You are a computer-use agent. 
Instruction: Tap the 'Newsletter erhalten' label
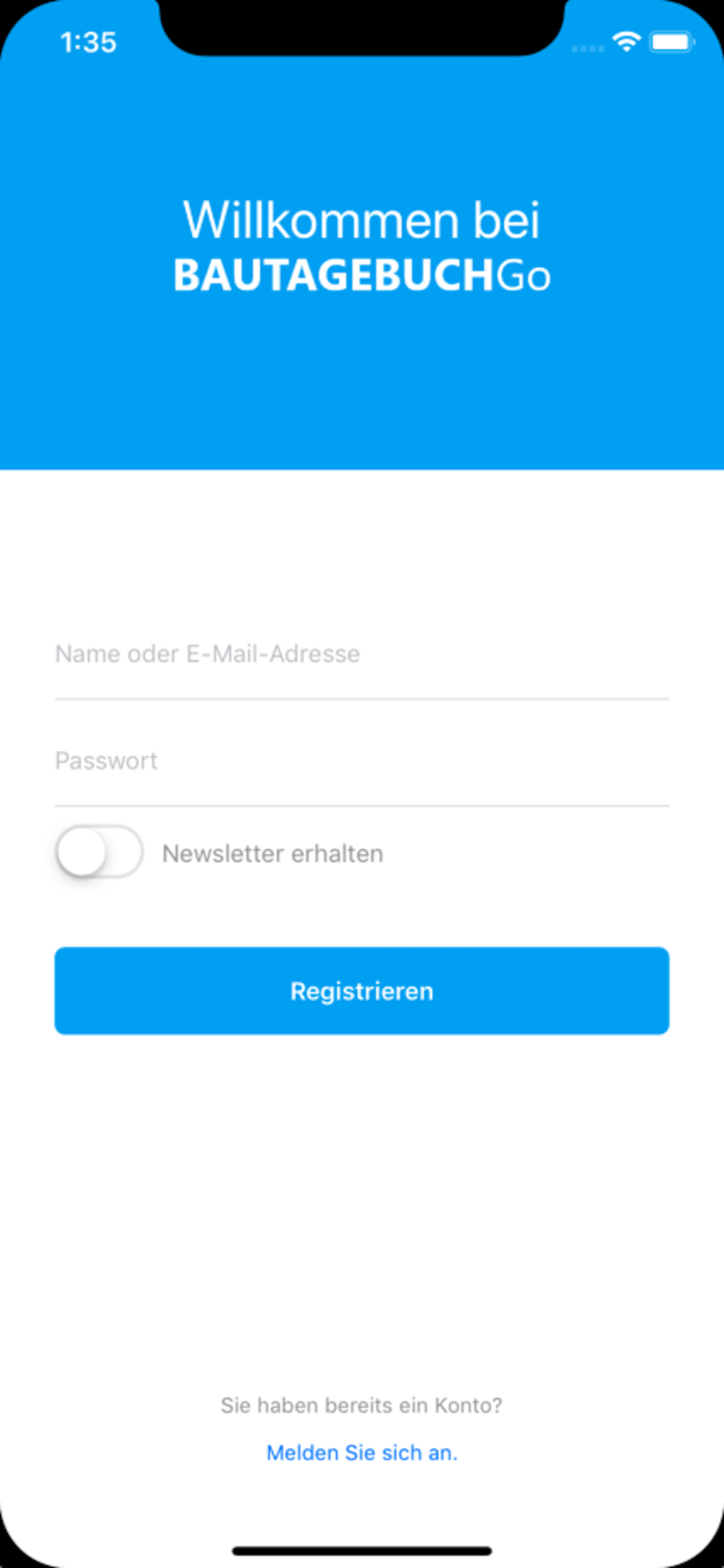273,854
